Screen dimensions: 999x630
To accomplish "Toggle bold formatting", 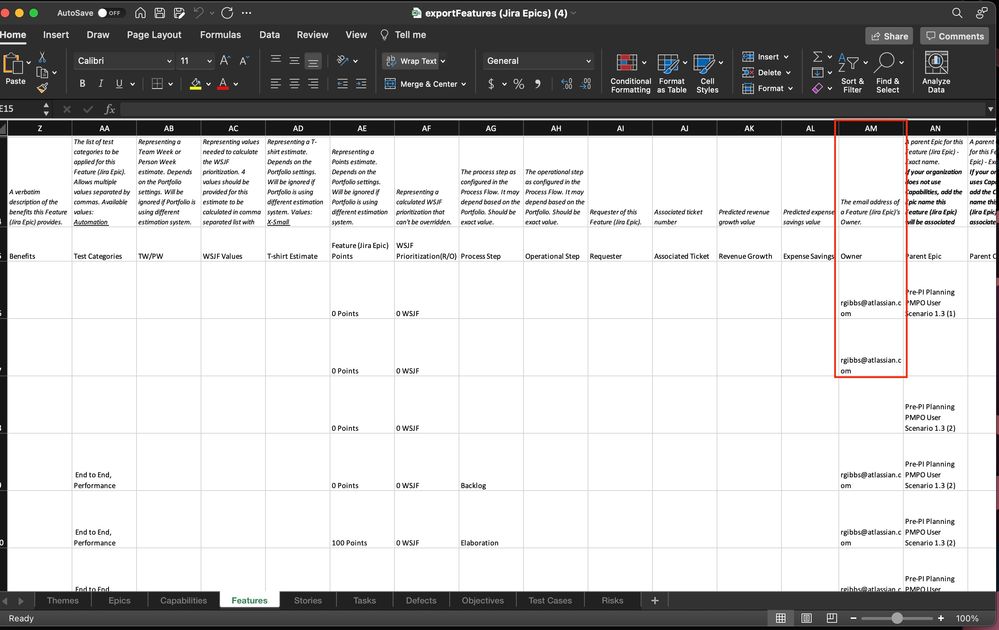I will [x=82, y=83].
